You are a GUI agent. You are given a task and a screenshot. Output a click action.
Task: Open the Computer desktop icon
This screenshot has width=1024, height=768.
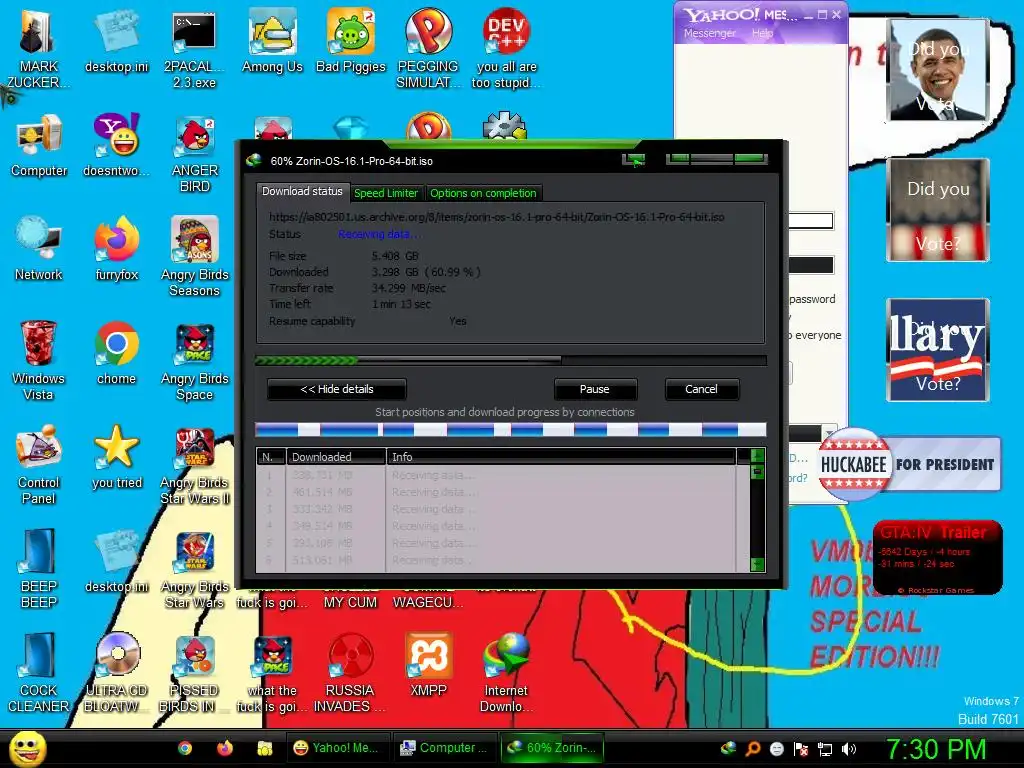[x=39, y=146]
